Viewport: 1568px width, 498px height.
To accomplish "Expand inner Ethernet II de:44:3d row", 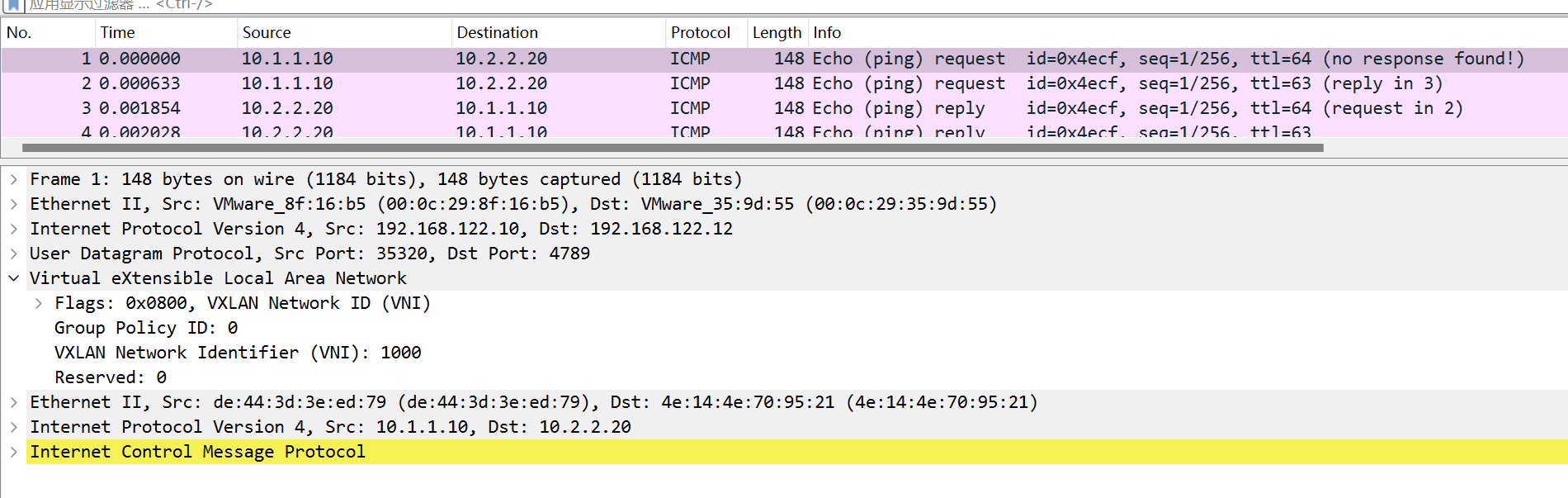I will pos(14,402).
